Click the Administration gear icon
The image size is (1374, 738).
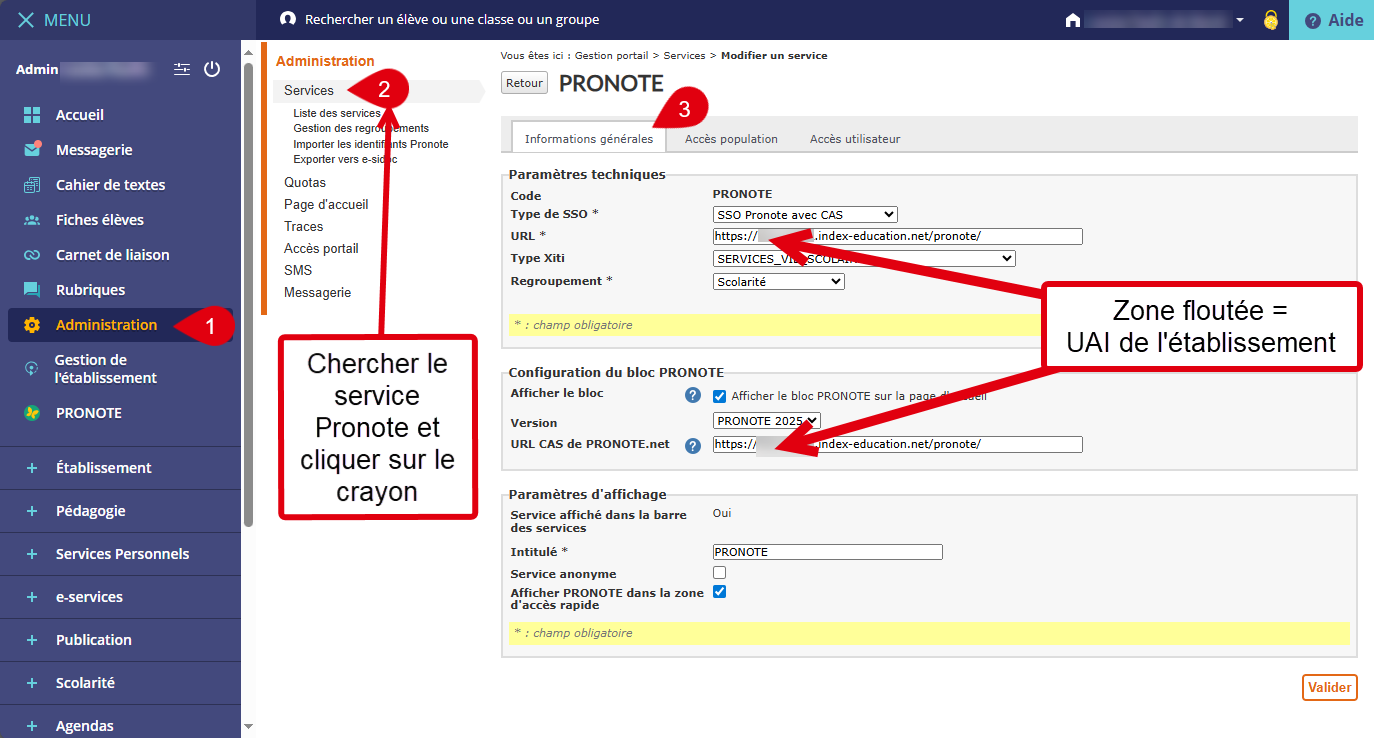32,325
